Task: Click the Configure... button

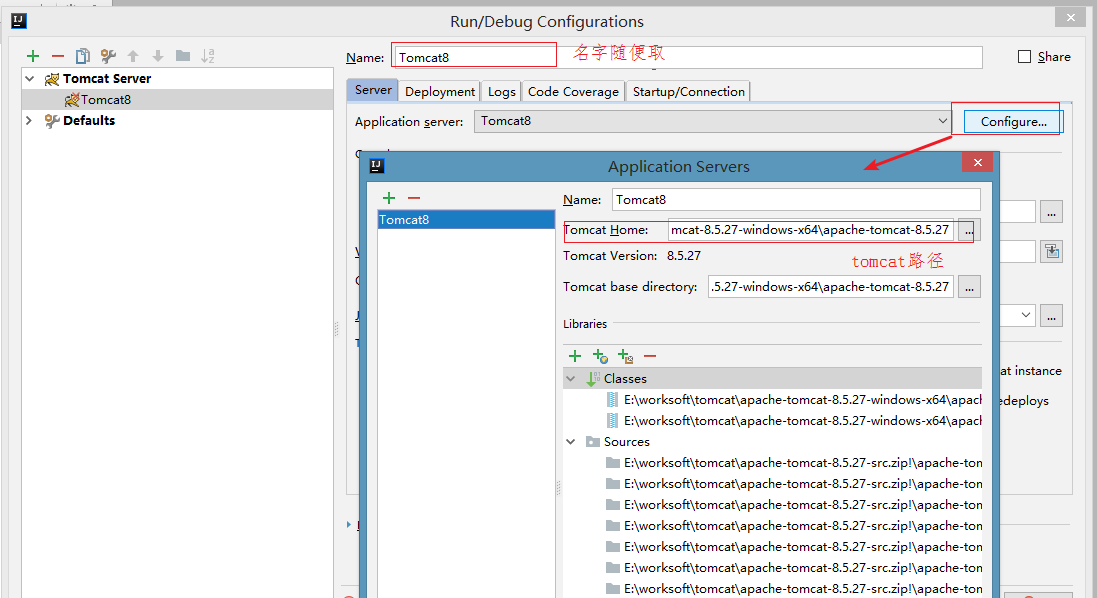Action: tap(1013, 122)
